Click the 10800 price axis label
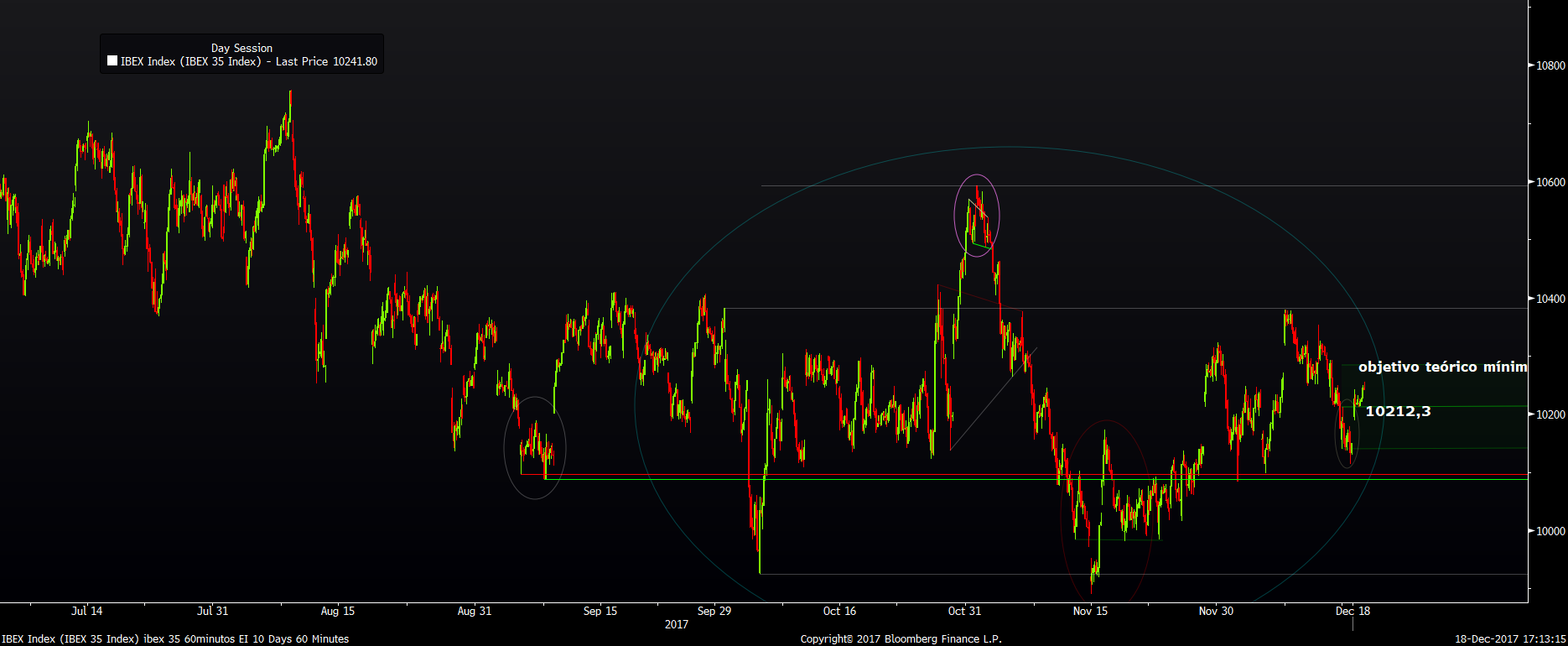The image size is (1568, 646). pyautogui.click(x=1550, y=65)
